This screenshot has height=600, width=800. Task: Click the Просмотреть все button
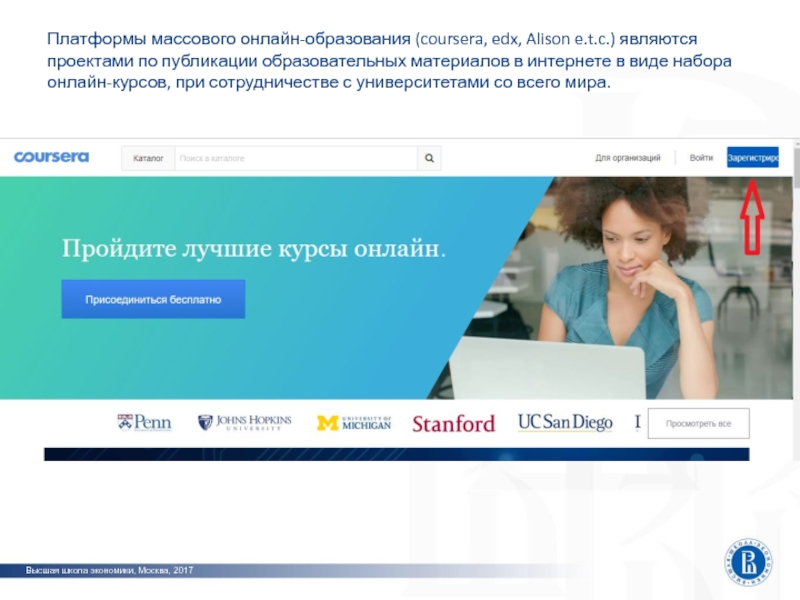698,424
